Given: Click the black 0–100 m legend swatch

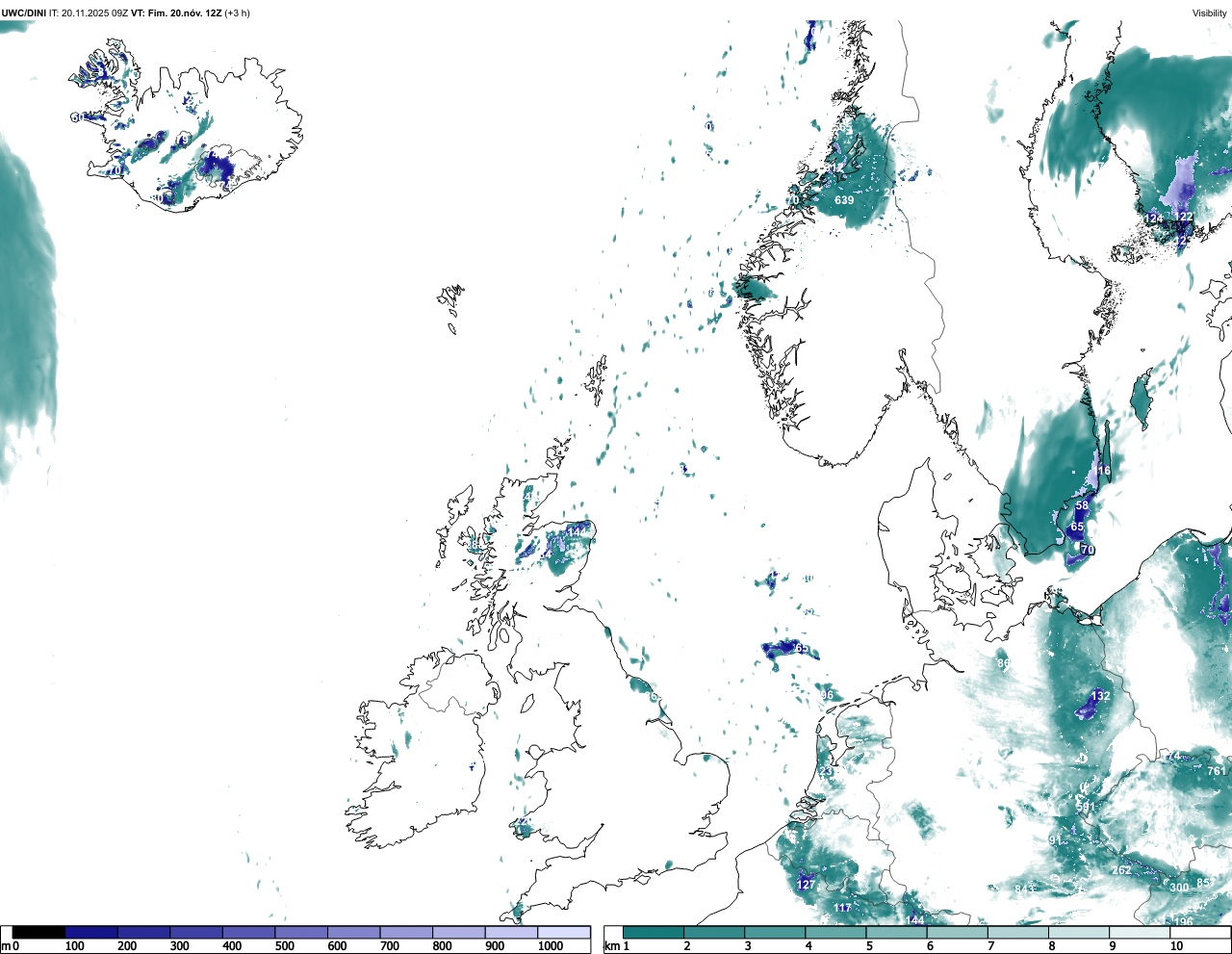Looking at the screenshot, I should point(39,932).
